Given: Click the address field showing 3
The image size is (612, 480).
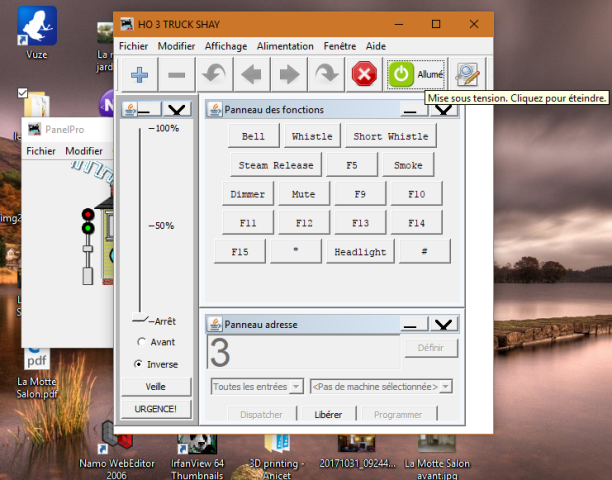Looking at the screenshot, I should (x=300, y=353).
